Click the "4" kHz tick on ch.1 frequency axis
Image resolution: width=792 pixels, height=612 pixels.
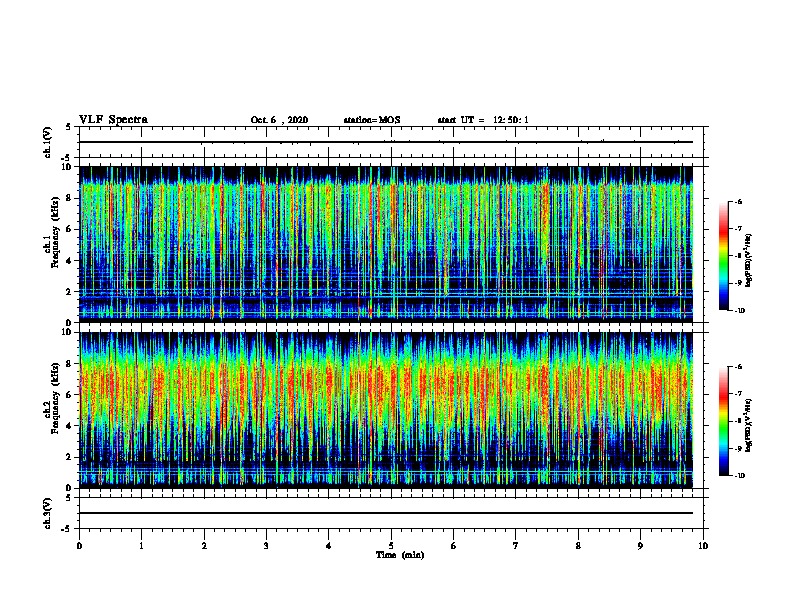pos(69,261)
